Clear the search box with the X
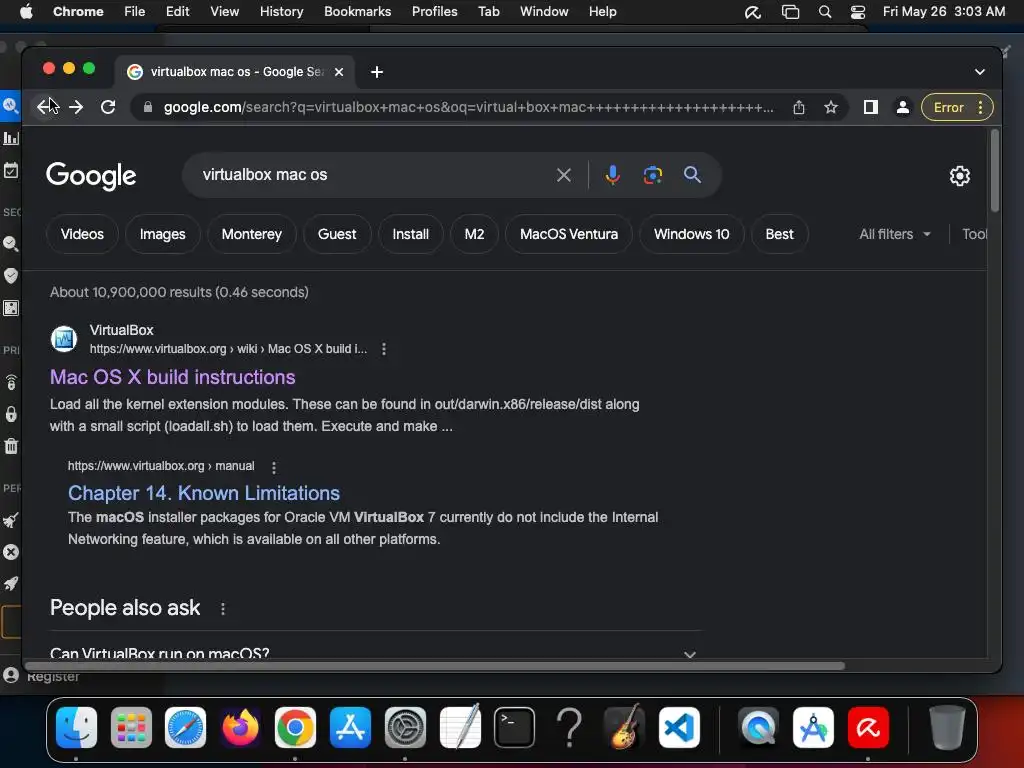This screenshot has height=768, width=1024. 564,175
